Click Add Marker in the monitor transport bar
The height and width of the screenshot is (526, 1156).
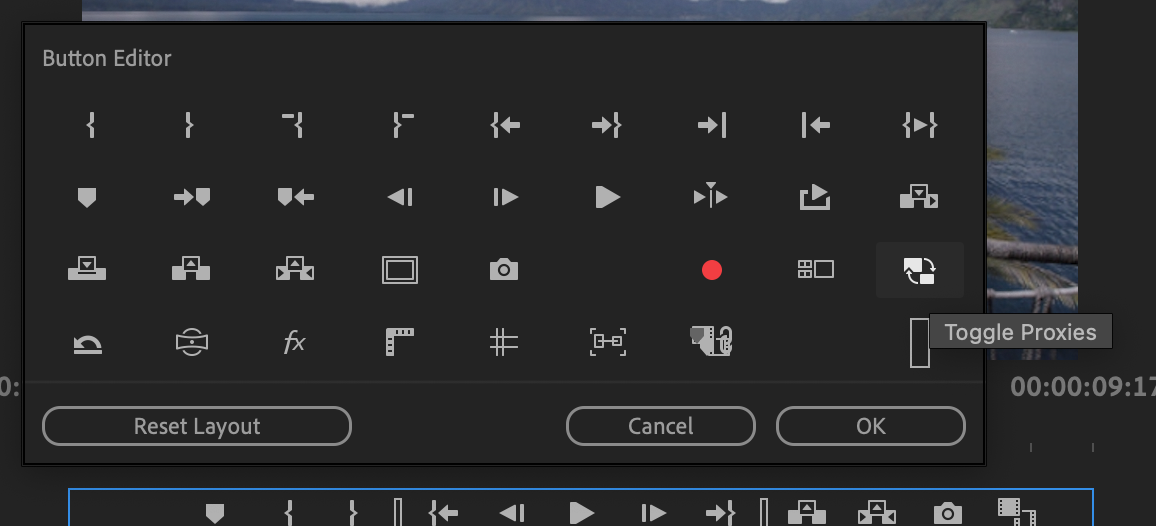tap(215, 513)
